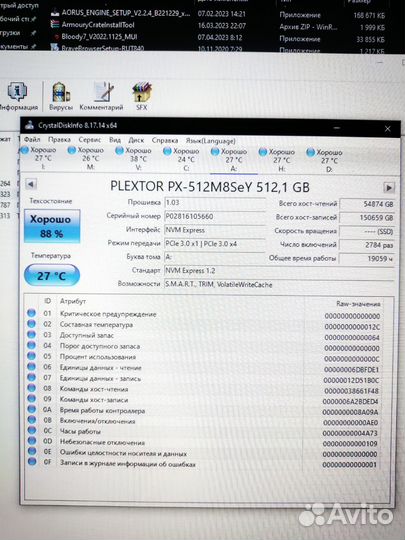
Task: Go to next disk with right arrow
Action: (389, 188)
